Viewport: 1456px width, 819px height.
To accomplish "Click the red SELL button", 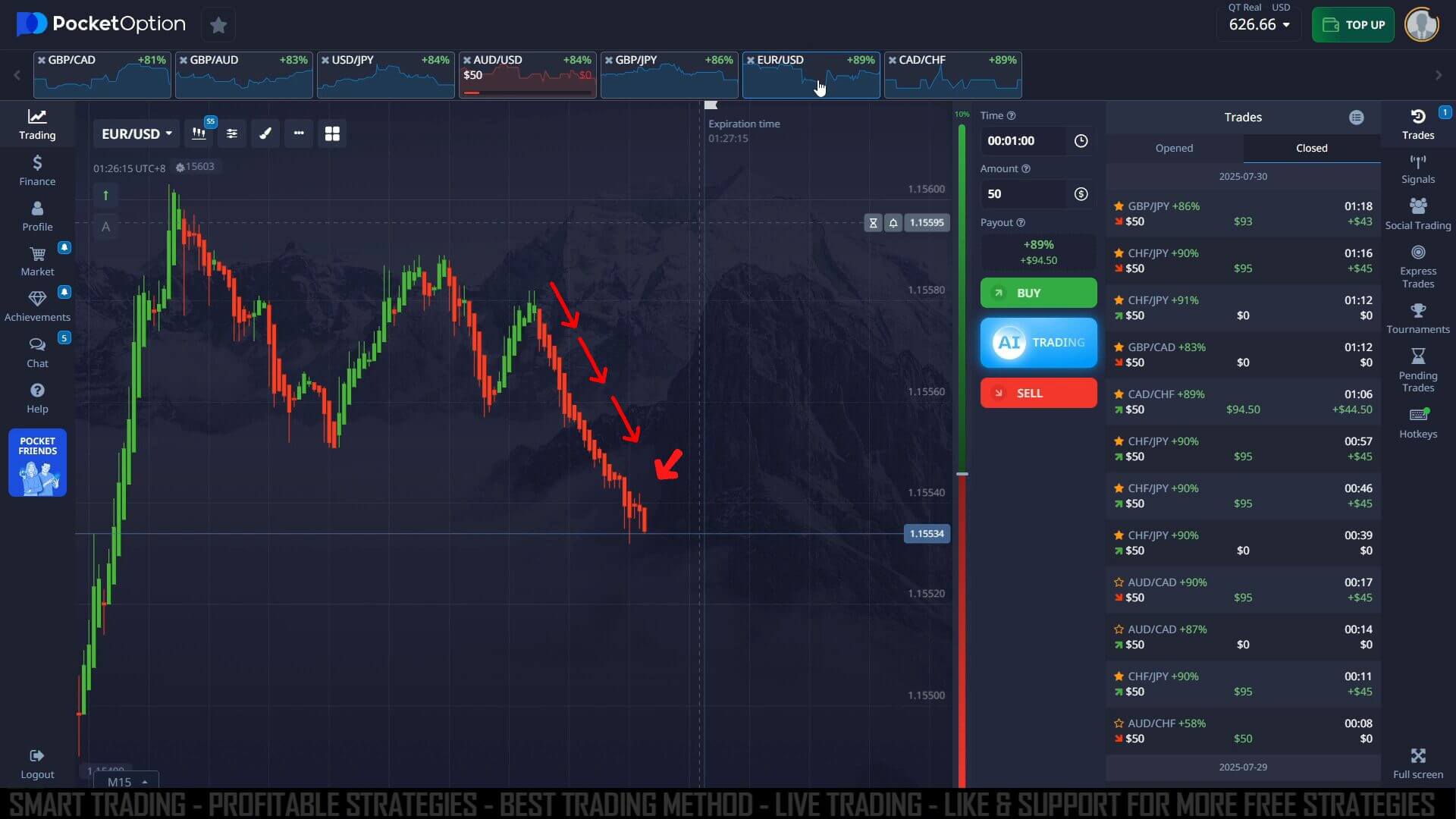I will point(1038,393).
